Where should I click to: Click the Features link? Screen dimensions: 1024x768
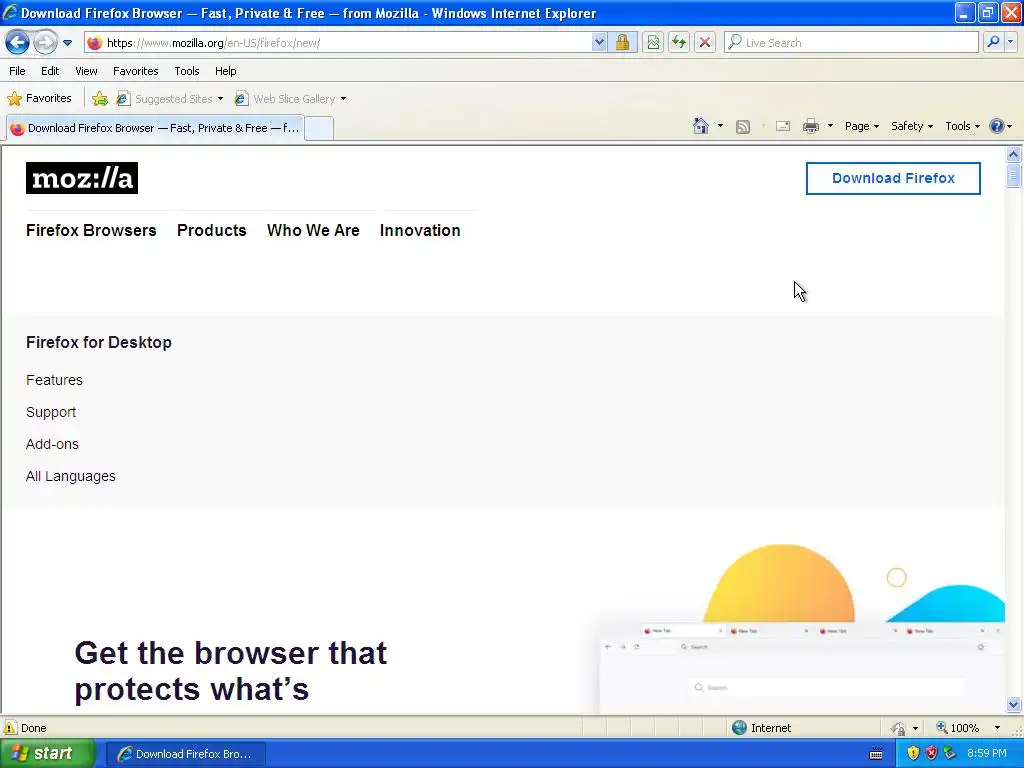54,380
